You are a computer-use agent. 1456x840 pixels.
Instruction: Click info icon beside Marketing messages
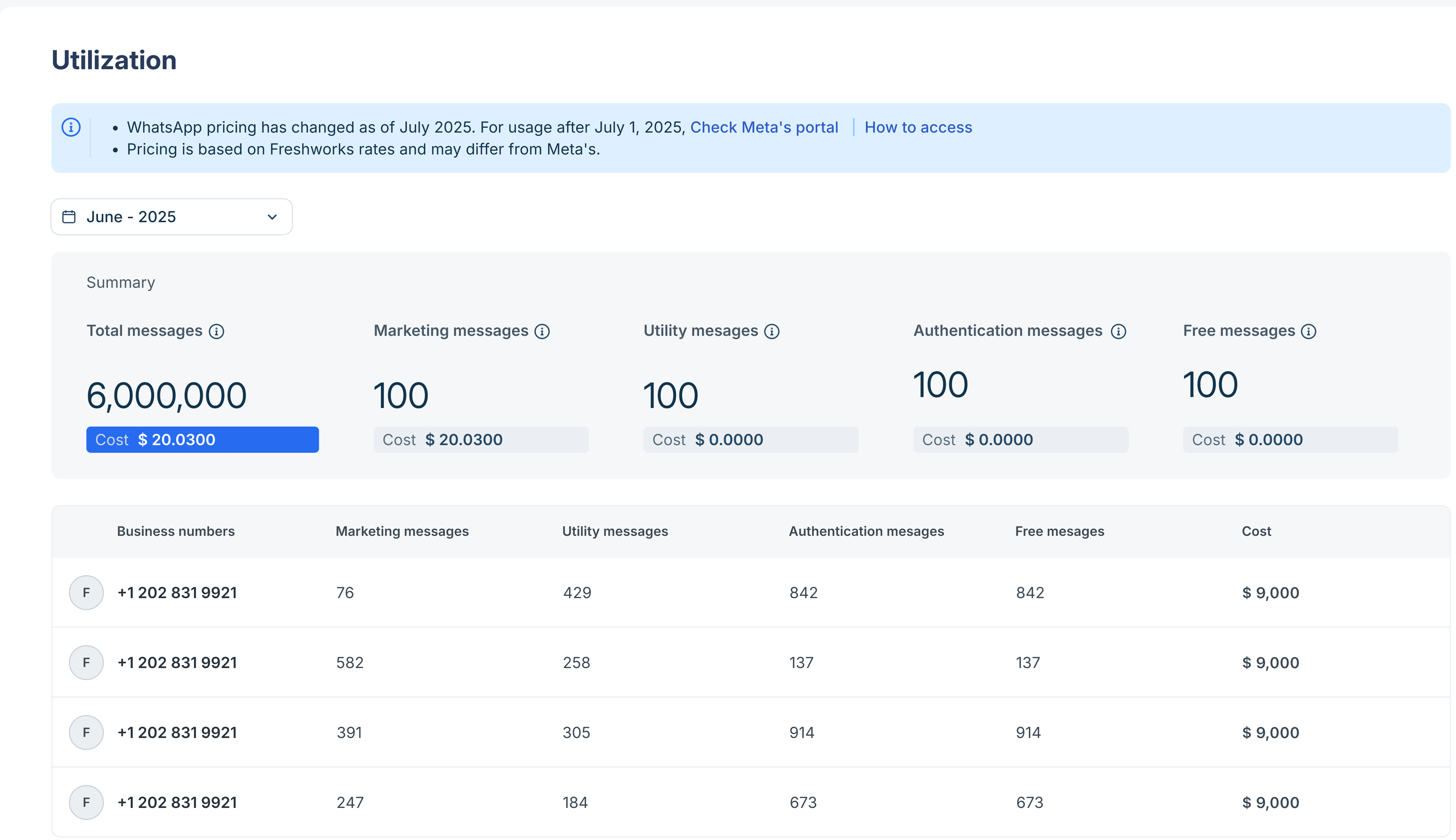click(x=542, y=331)
